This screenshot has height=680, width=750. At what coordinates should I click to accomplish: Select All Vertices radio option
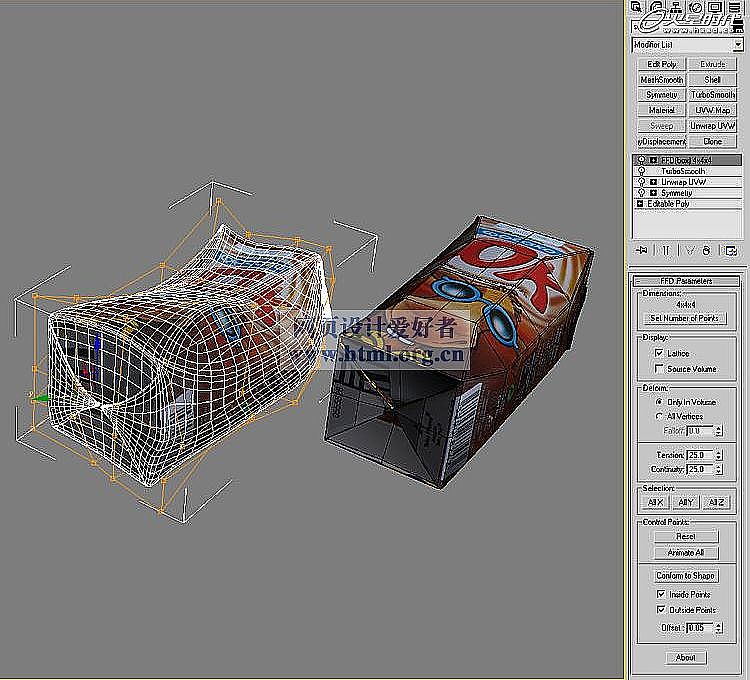[x=659, y=417]
